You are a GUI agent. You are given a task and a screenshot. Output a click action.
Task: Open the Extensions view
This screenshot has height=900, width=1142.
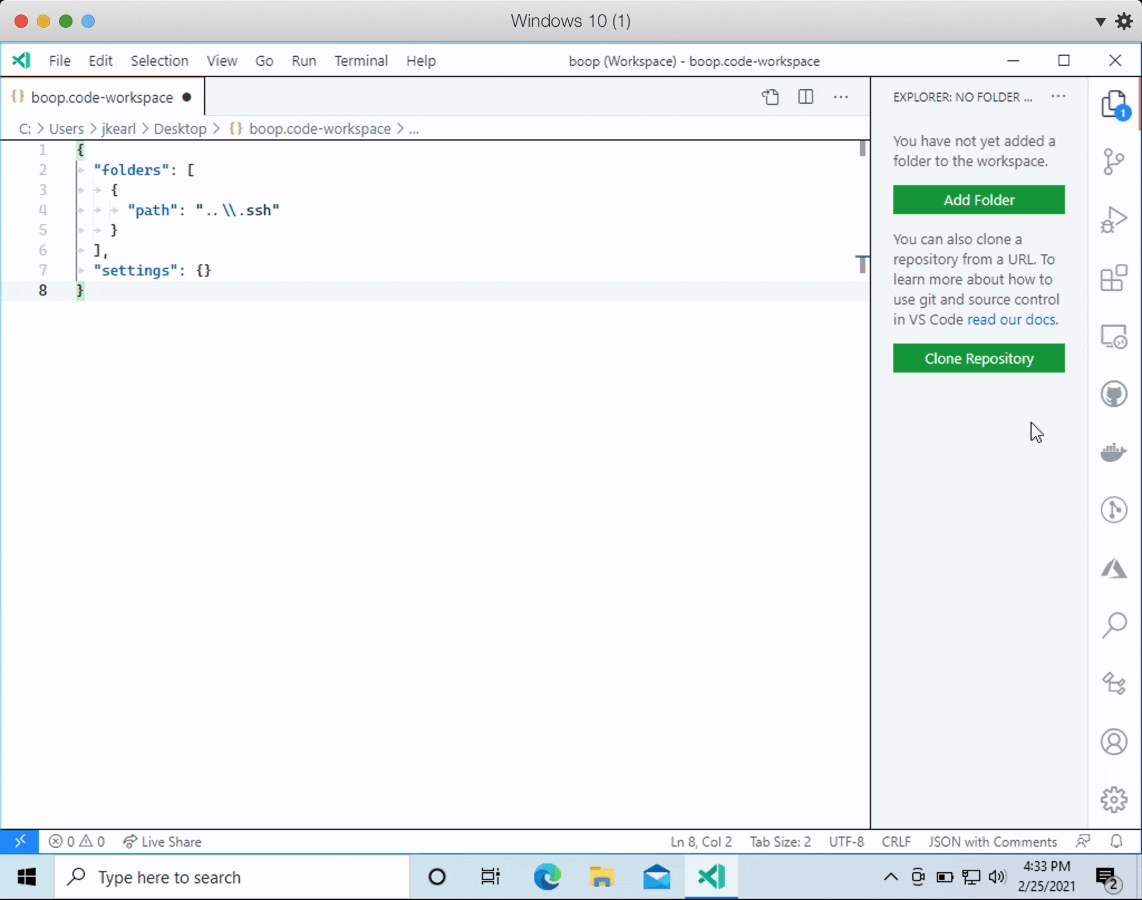click(x=1114, y=278)
